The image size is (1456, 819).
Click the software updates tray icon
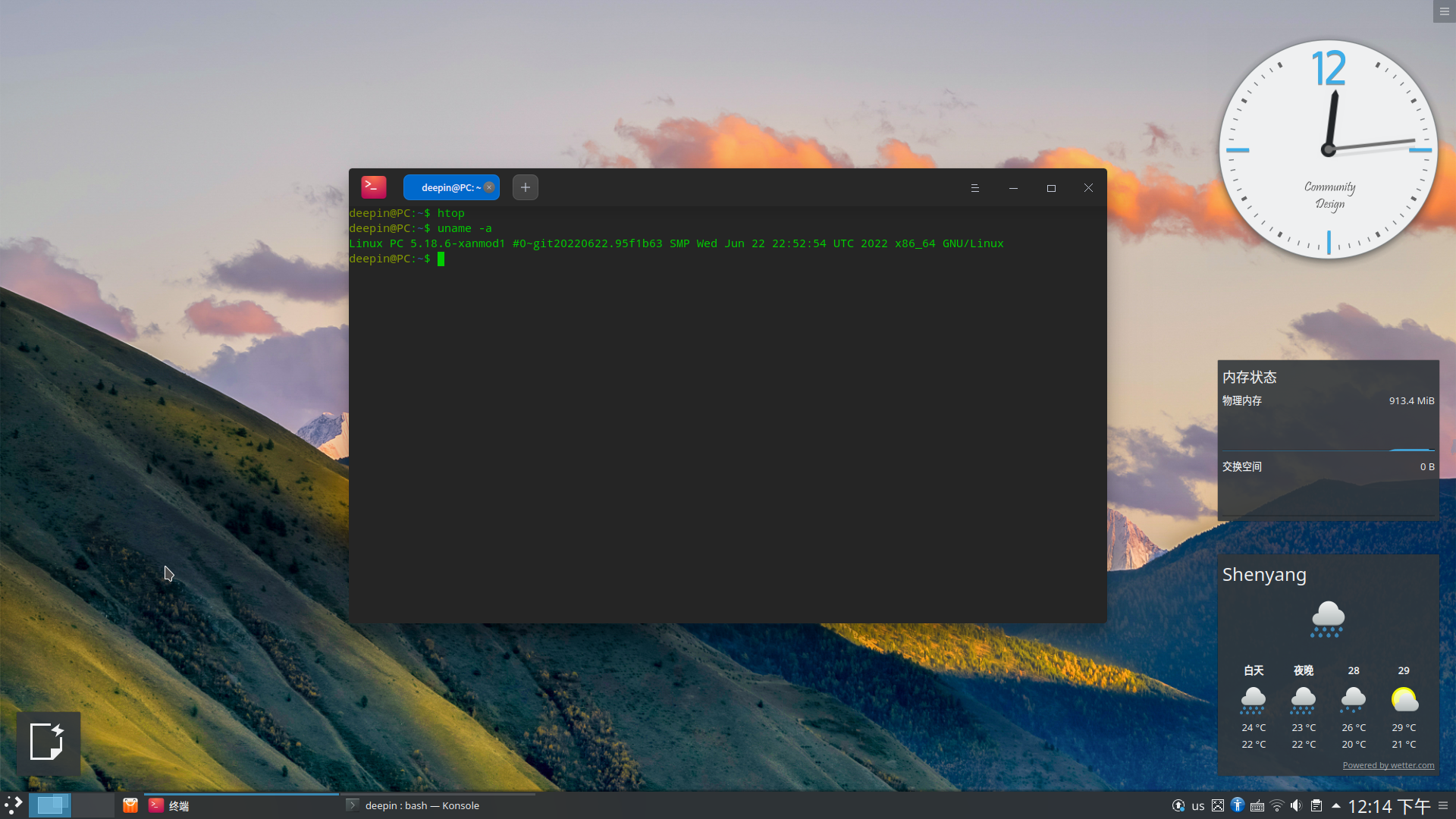(1178, 805)
